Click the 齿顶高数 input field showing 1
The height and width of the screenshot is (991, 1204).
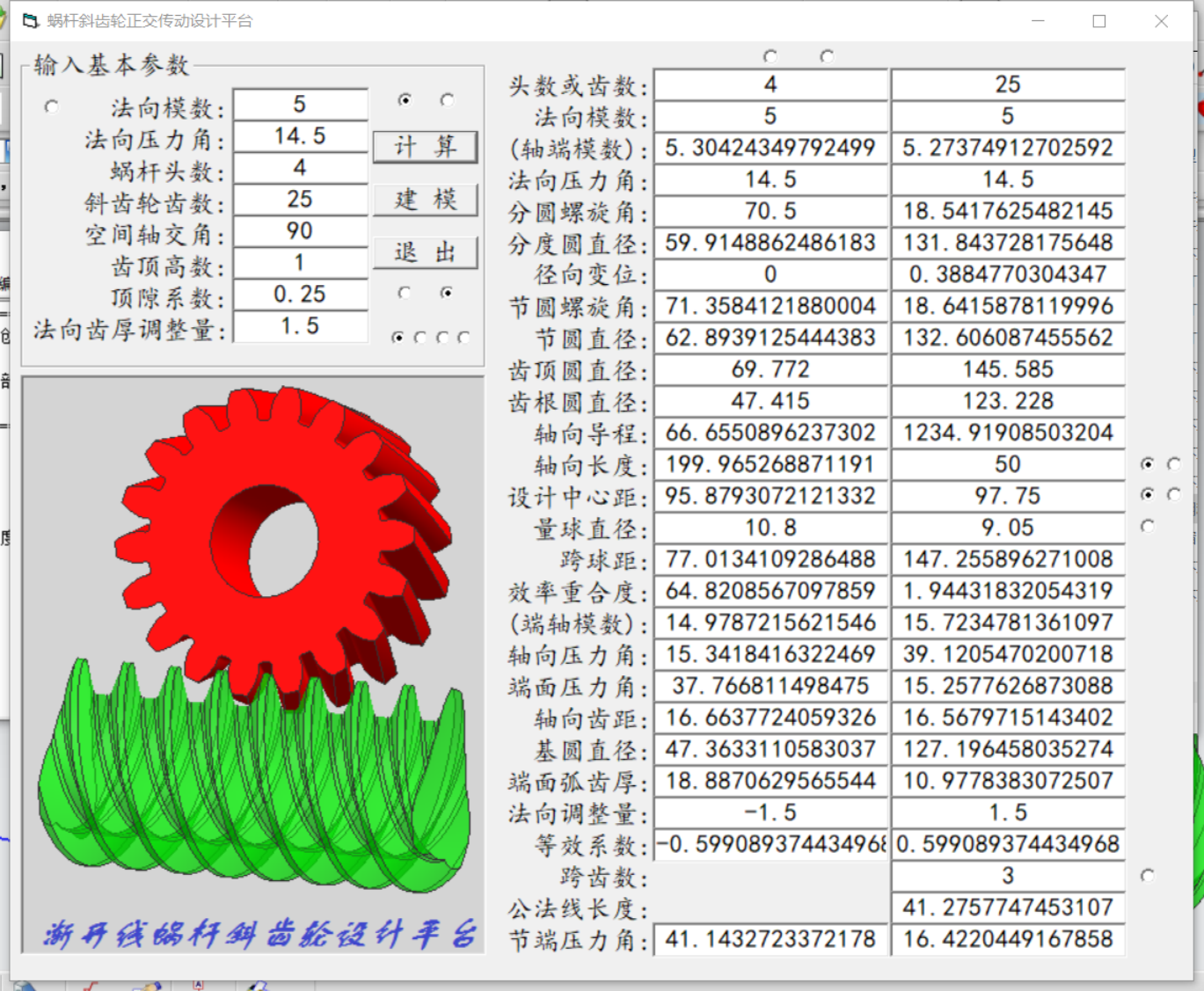coord(300,263)
